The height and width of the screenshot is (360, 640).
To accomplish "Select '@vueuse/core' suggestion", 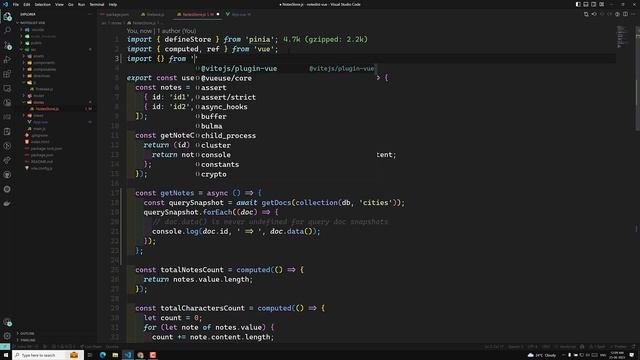I will (285, 78).
